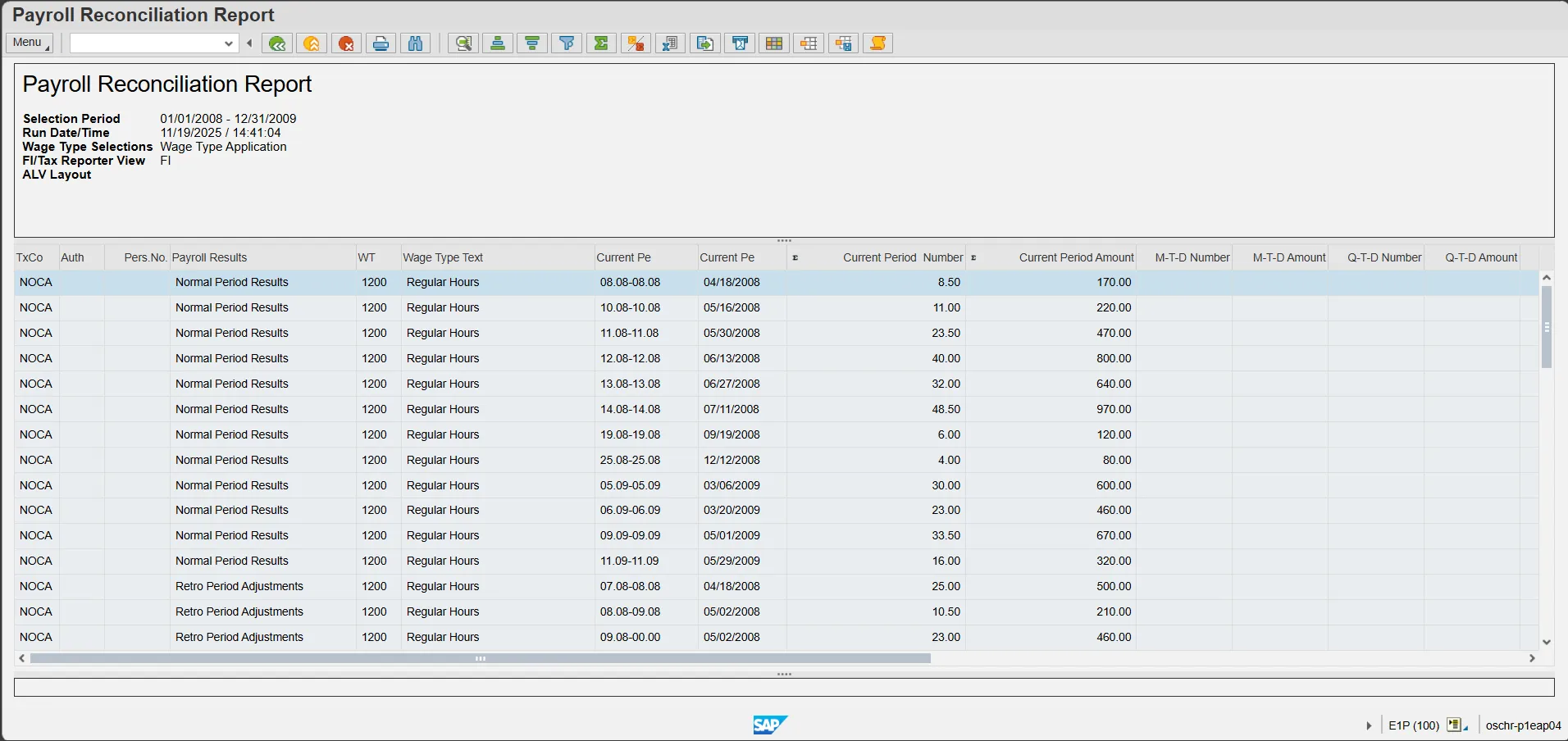Click the green Back arrow icon
This screenshot has height=741, width=1568.
(278, 43)
